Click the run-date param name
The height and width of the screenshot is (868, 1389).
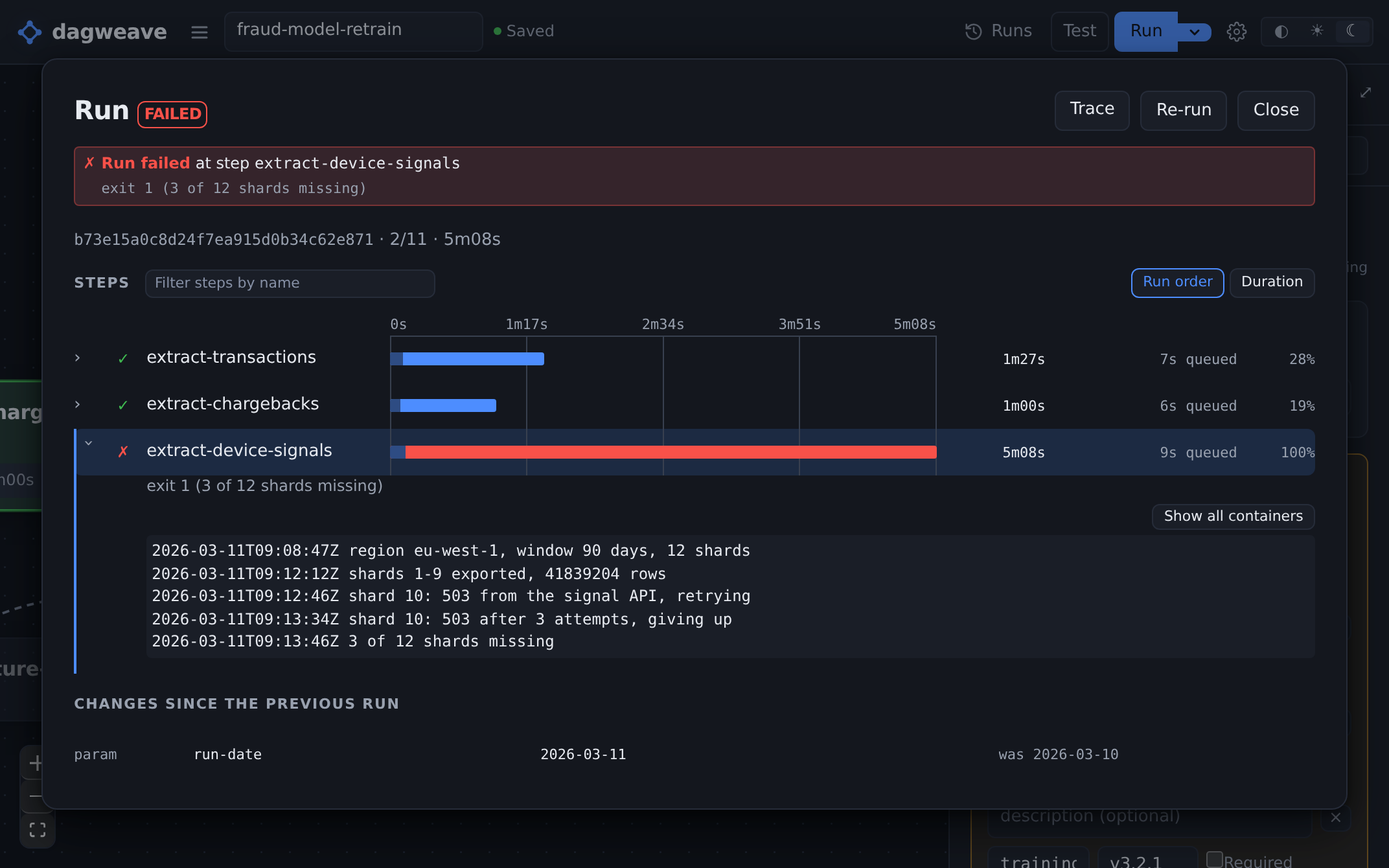point(228,755)
